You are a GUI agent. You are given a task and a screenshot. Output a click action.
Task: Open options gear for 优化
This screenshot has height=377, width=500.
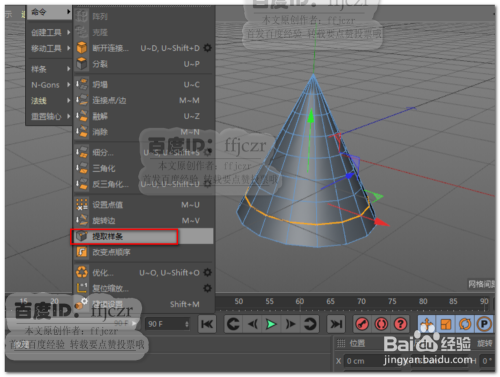click(208, 273)
